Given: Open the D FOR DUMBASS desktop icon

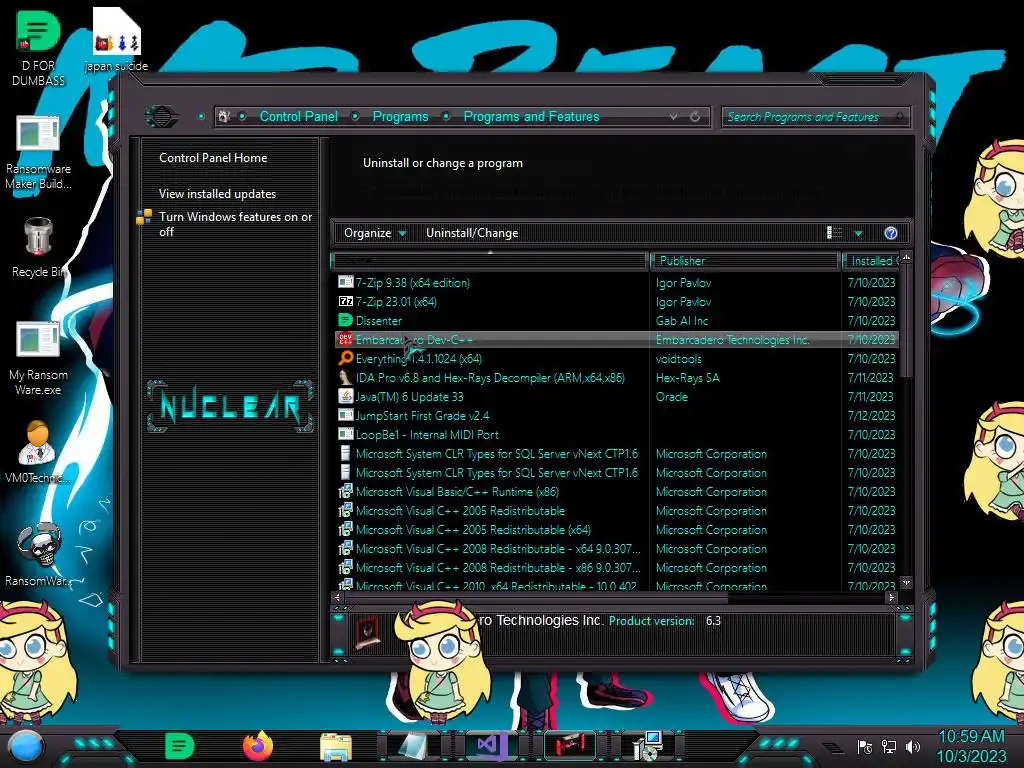Looking at the screenshot, I should pos(38,47).
